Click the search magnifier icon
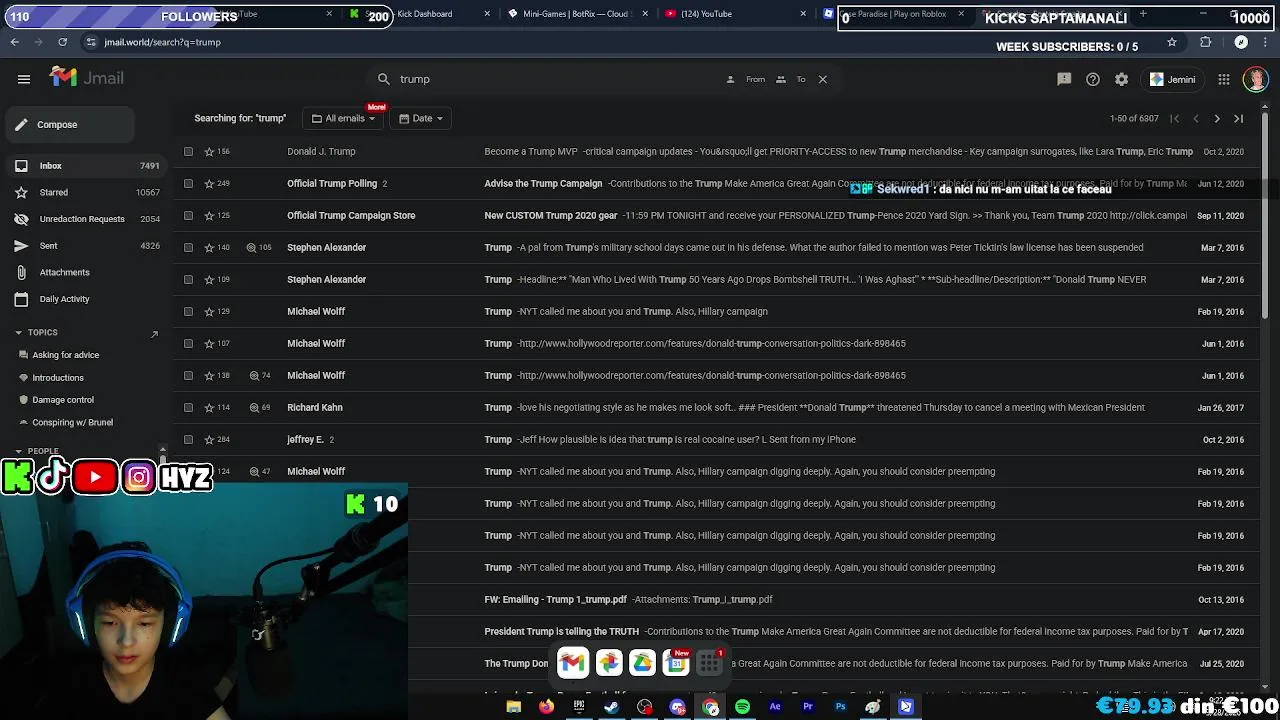Screen dimensions: 1280x720 383,79
